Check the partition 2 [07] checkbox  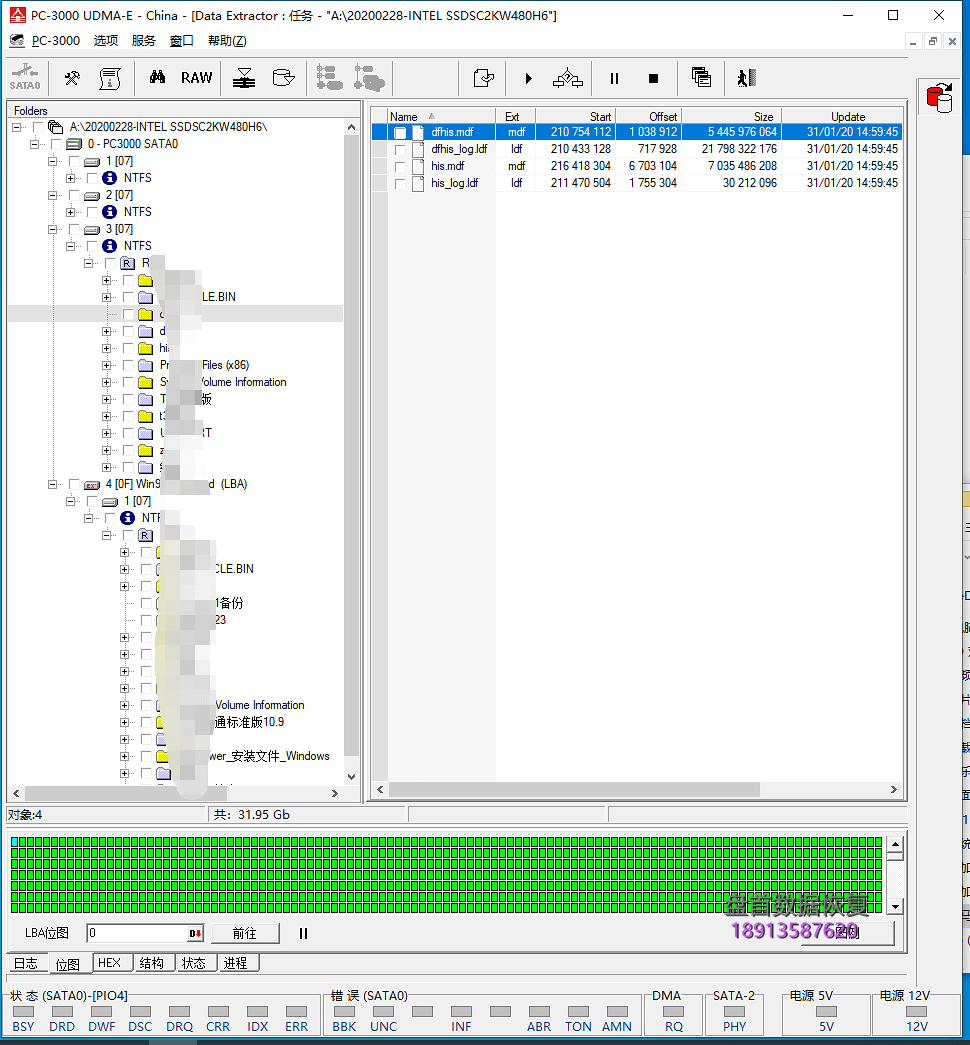click(74, 195)
